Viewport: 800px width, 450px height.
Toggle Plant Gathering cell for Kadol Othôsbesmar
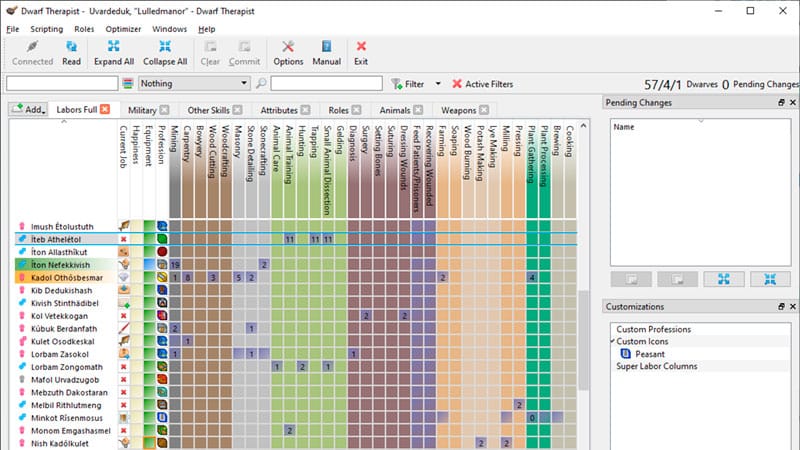[x=533, y=277]
